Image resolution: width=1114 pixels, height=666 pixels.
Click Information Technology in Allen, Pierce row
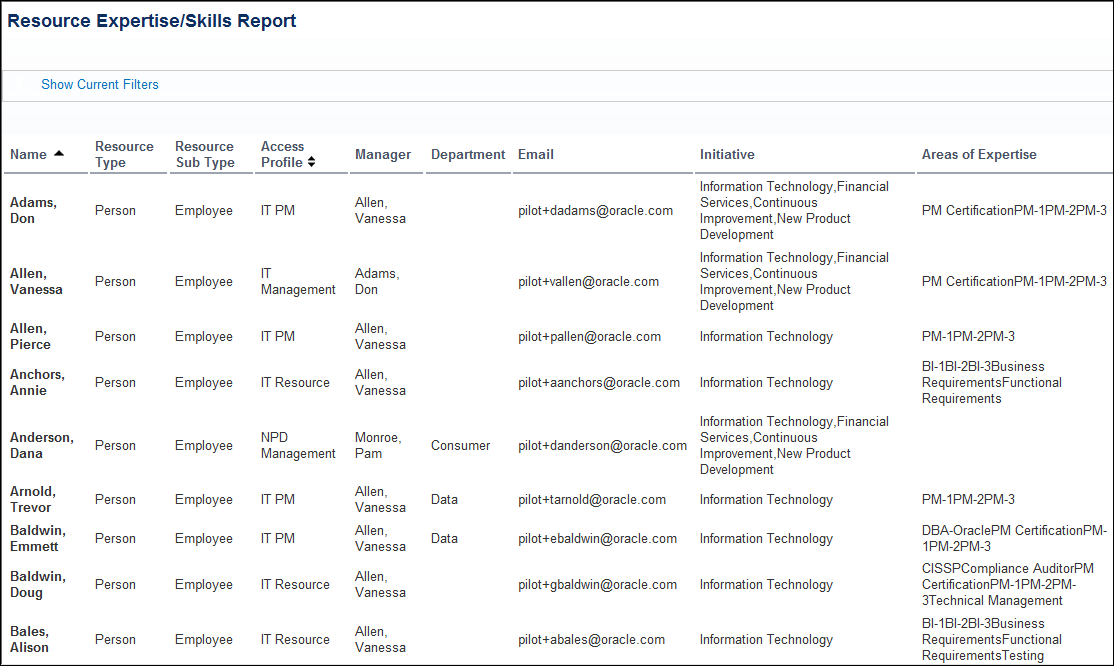click(766, 336)
